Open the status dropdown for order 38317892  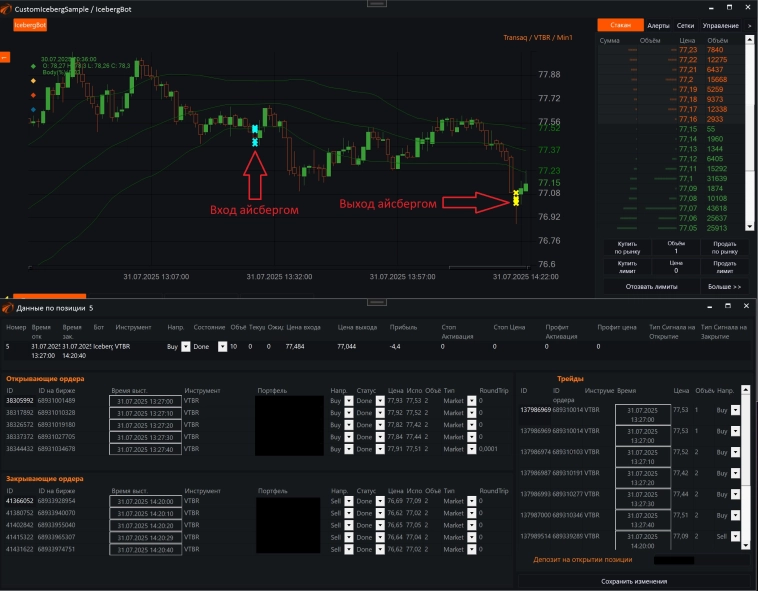pos(380,413)
